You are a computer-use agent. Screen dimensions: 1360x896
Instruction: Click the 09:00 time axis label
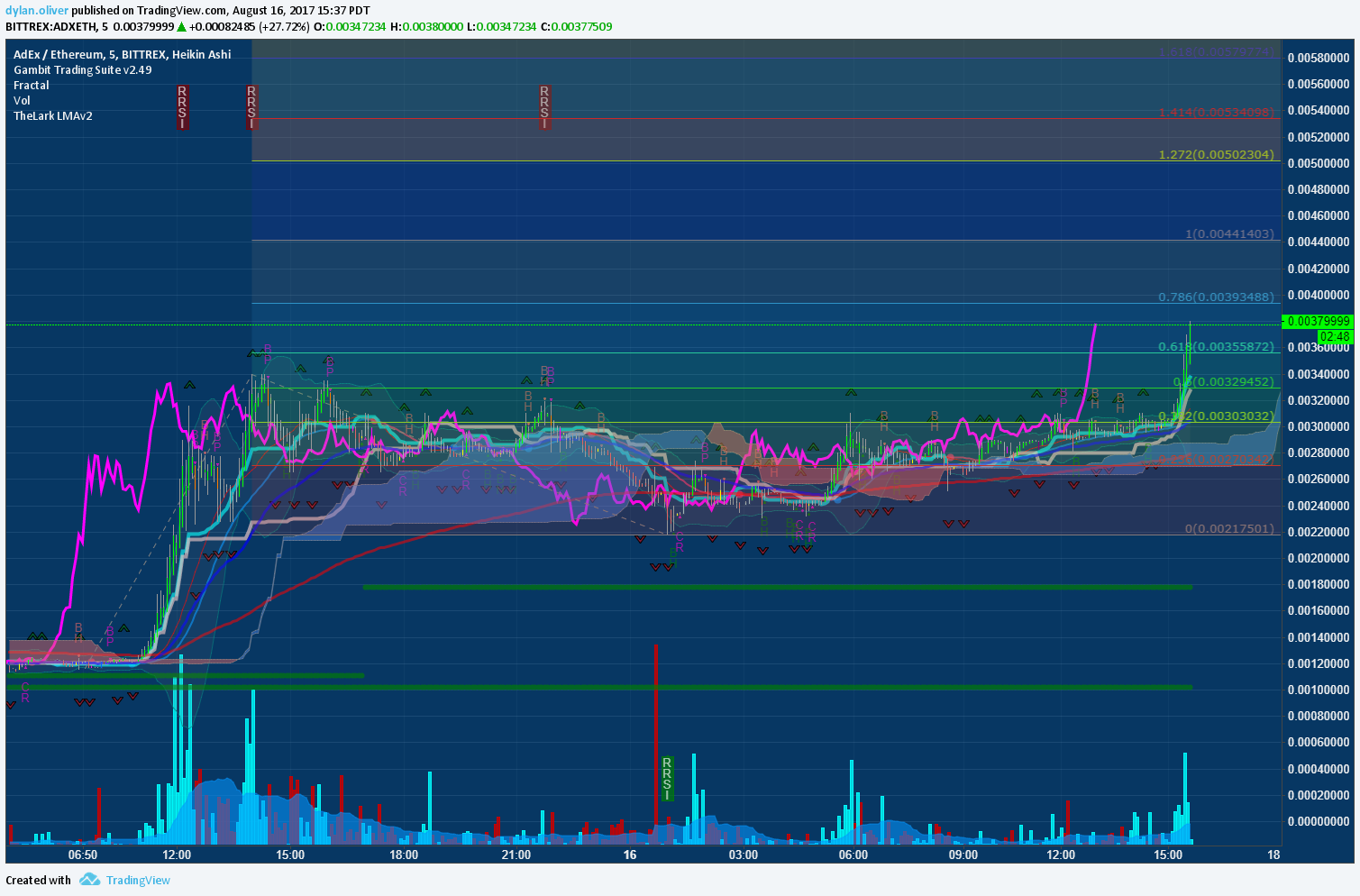[x=963, y=855]
